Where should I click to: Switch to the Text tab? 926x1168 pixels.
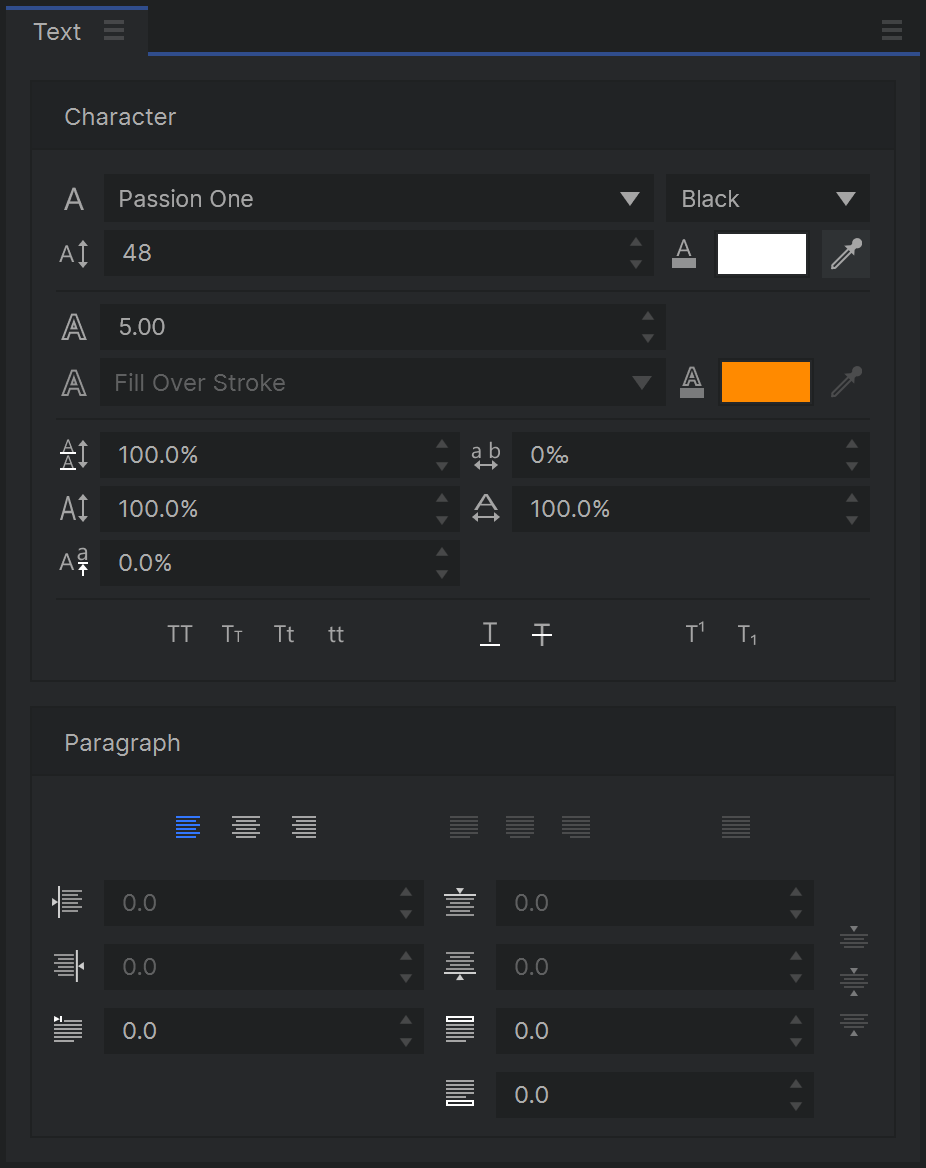coord(57,31)
